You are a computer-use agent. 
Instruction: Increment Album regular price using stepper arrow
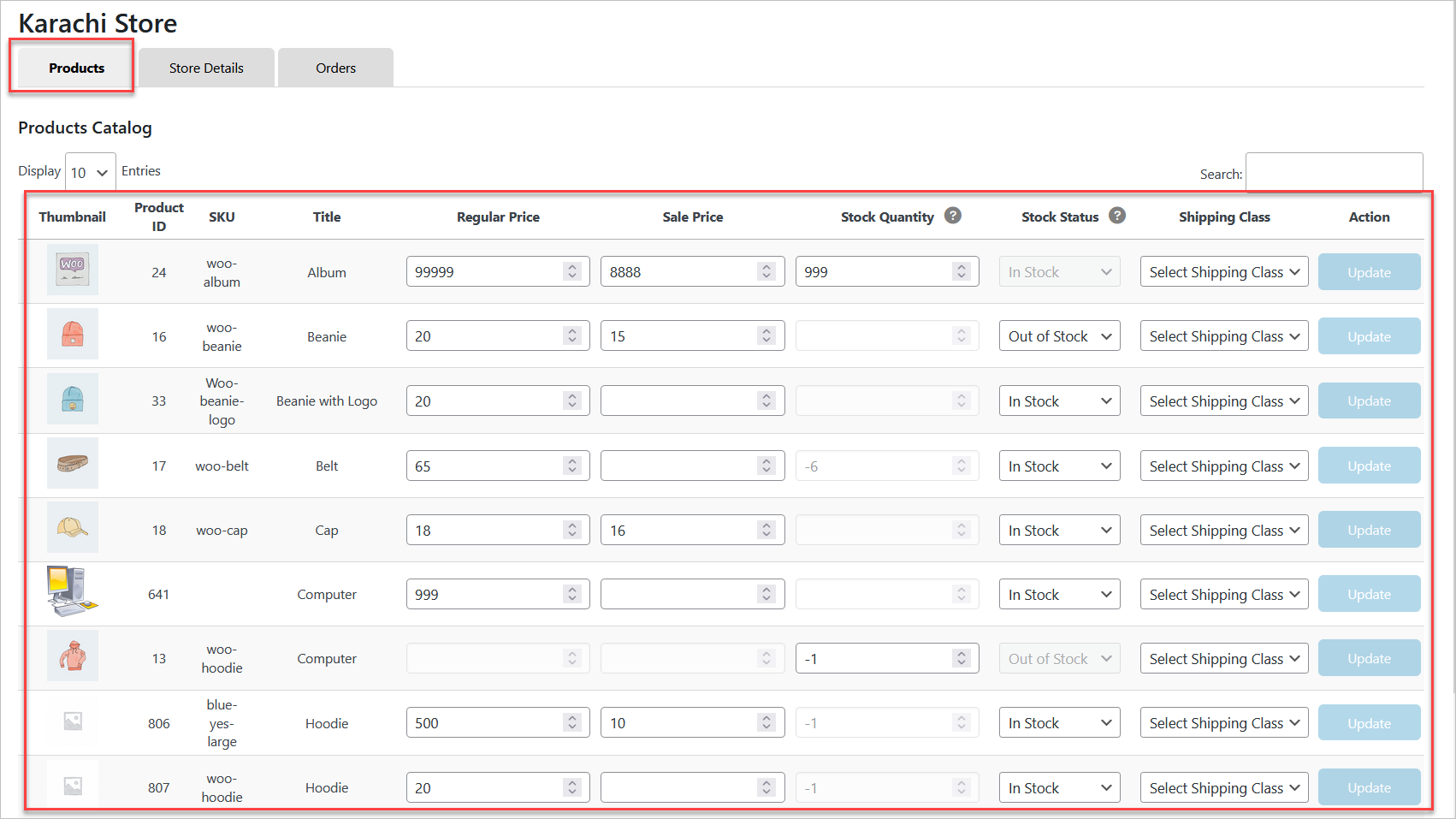(572, 266)
